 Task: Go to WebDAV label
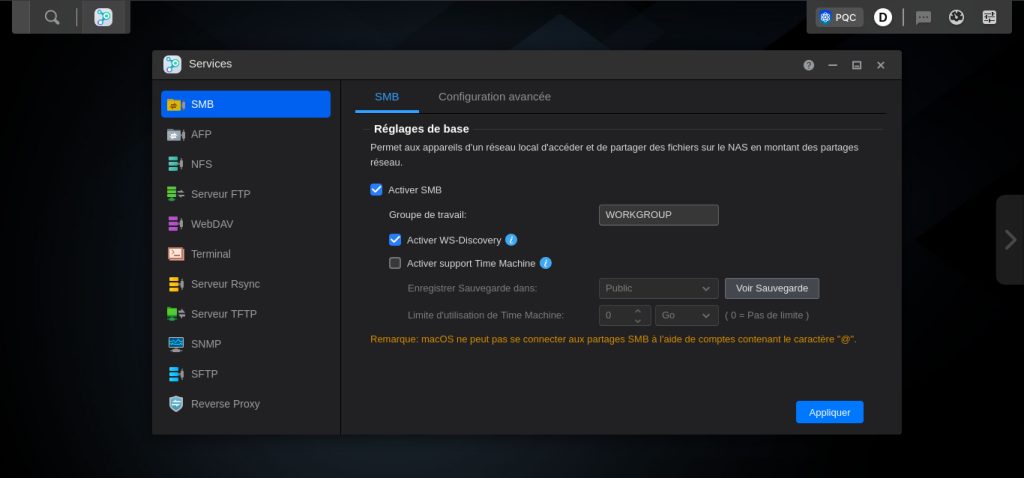click(212, 224)
